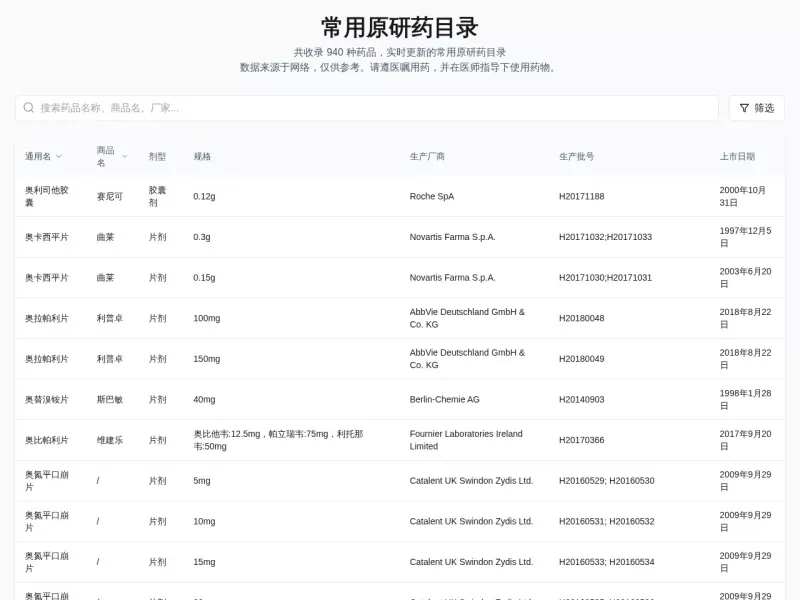
Task: Select the 维建乐 trade name cell
Action: pyautogui.click(x=110, y=440)
